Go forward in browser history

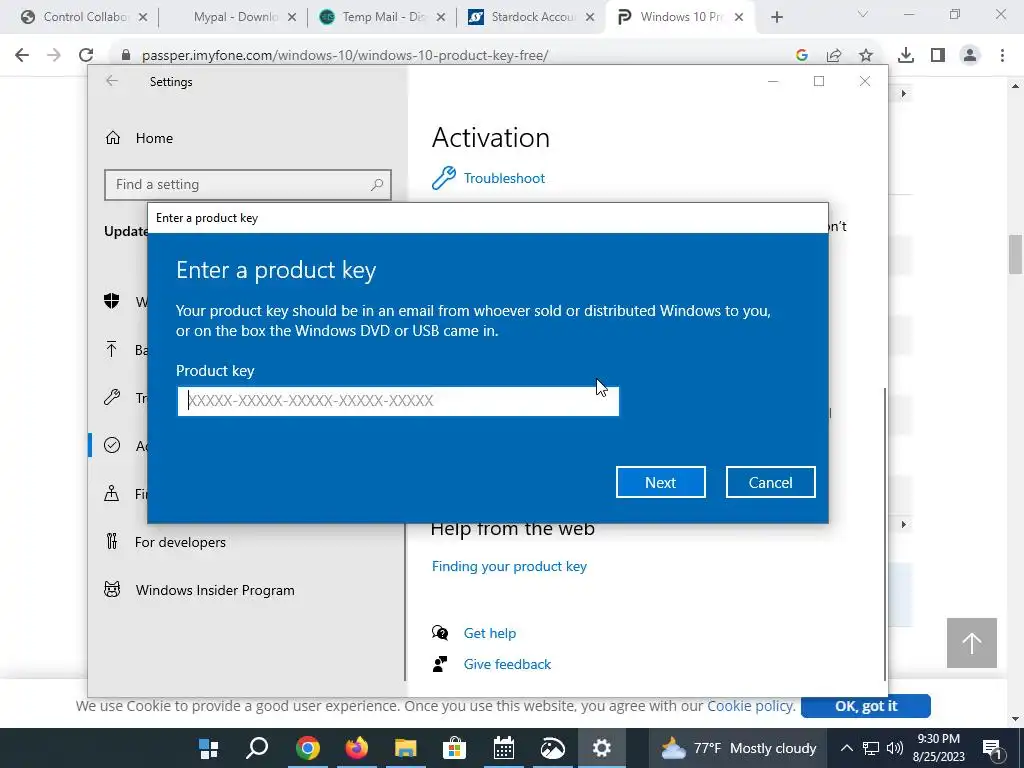coord(54,56)
